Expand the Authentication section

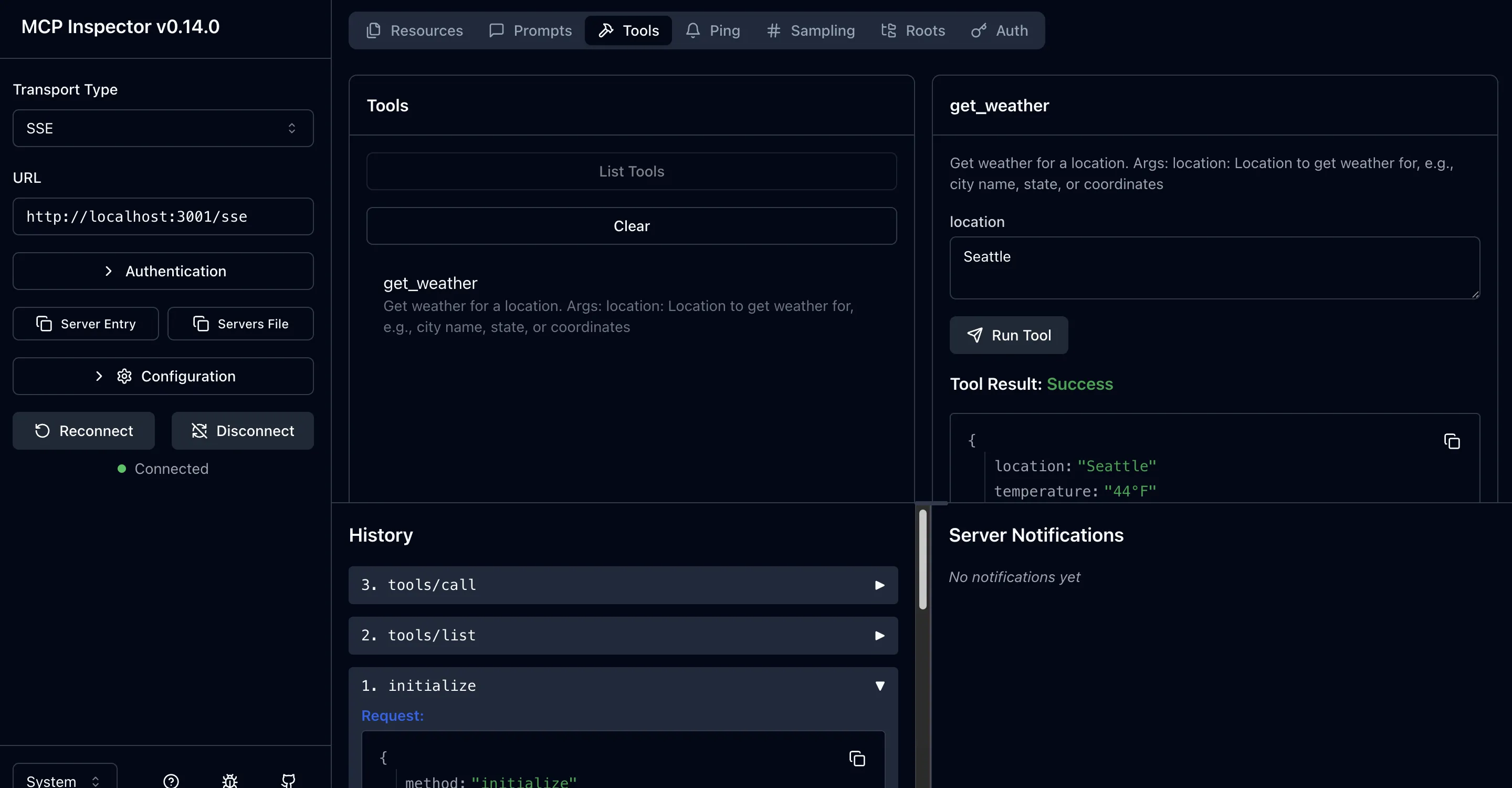tap(163, 271)
